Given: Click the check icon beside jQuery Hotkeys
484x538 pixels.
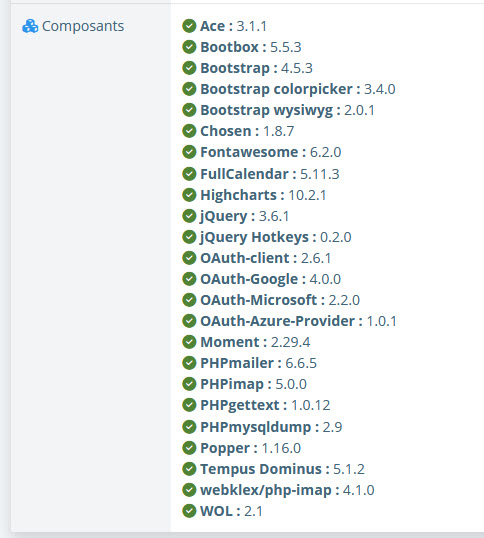Looking at the screenshot, I should tap(189, 237).
